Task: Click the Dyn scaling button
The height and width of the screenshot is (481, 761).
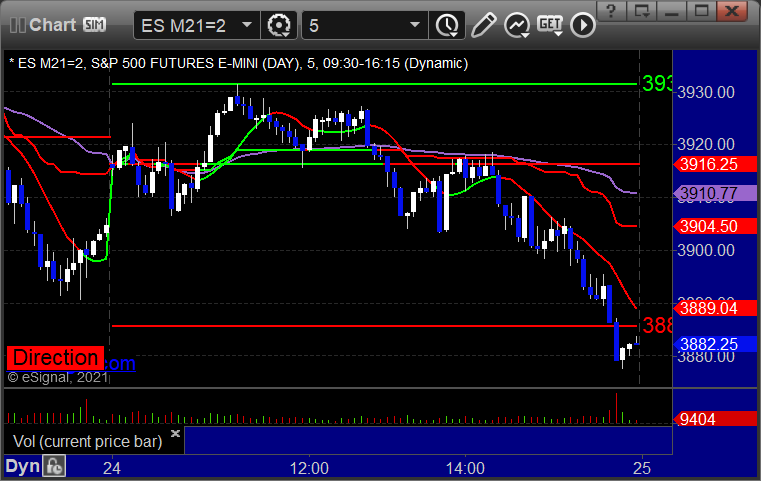Action: pyautogui.click(x=22, y=466)
